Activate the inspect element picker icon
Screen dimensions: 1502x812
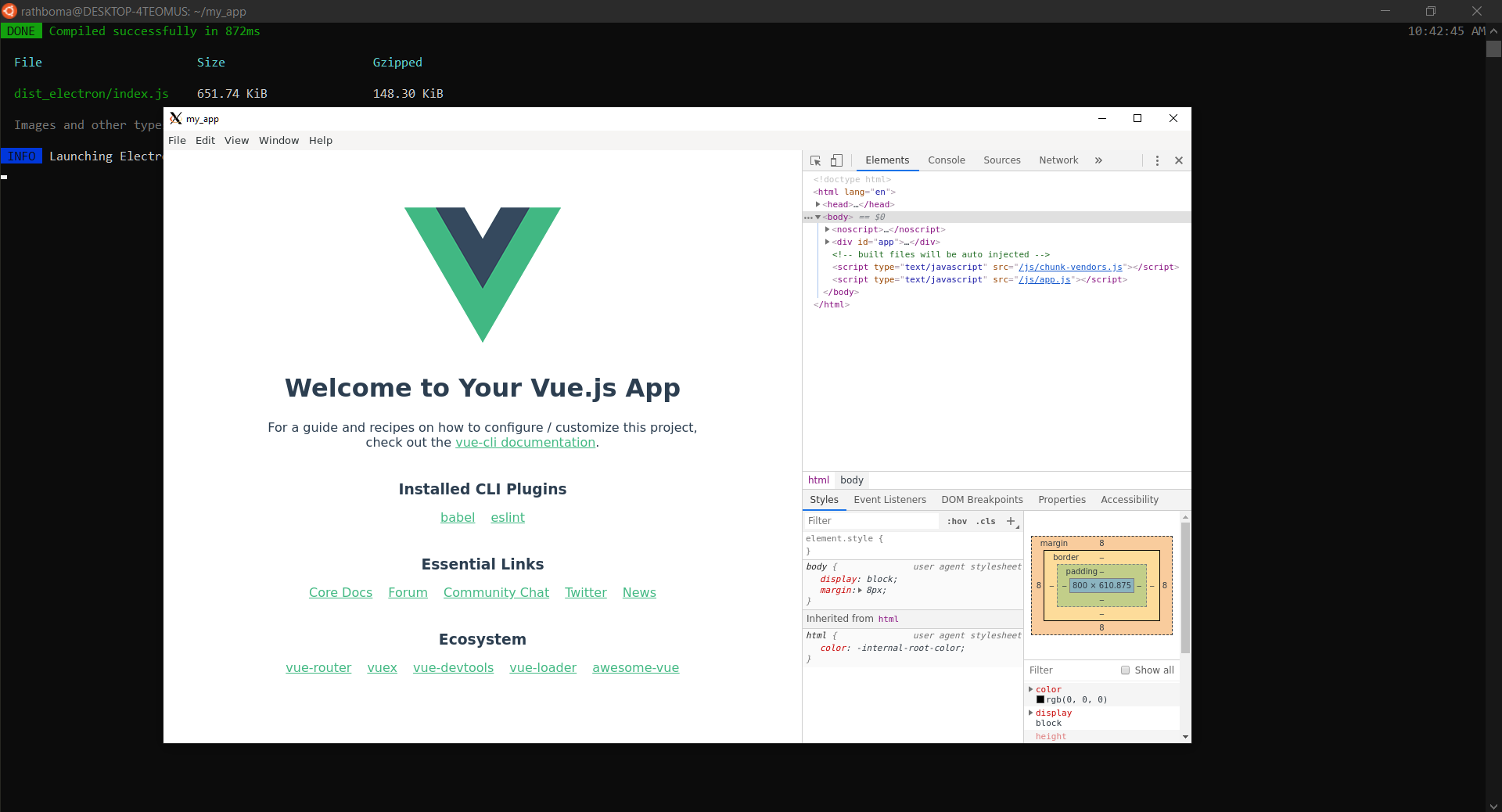coord(815,160)
